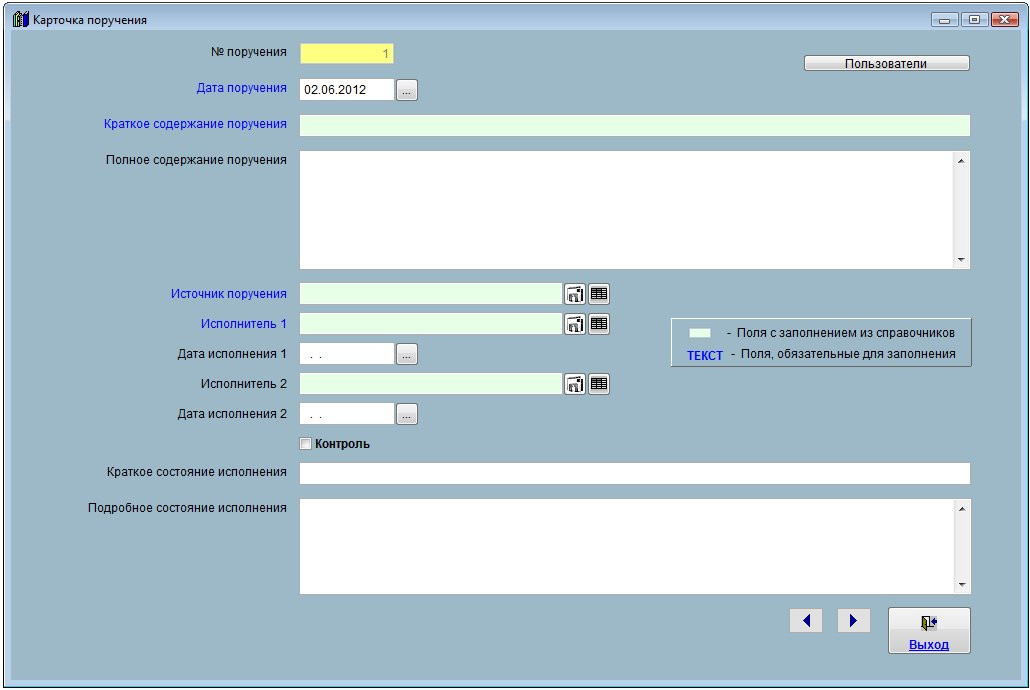
Task: Click the Выход exit button
Action: point(929,630)
